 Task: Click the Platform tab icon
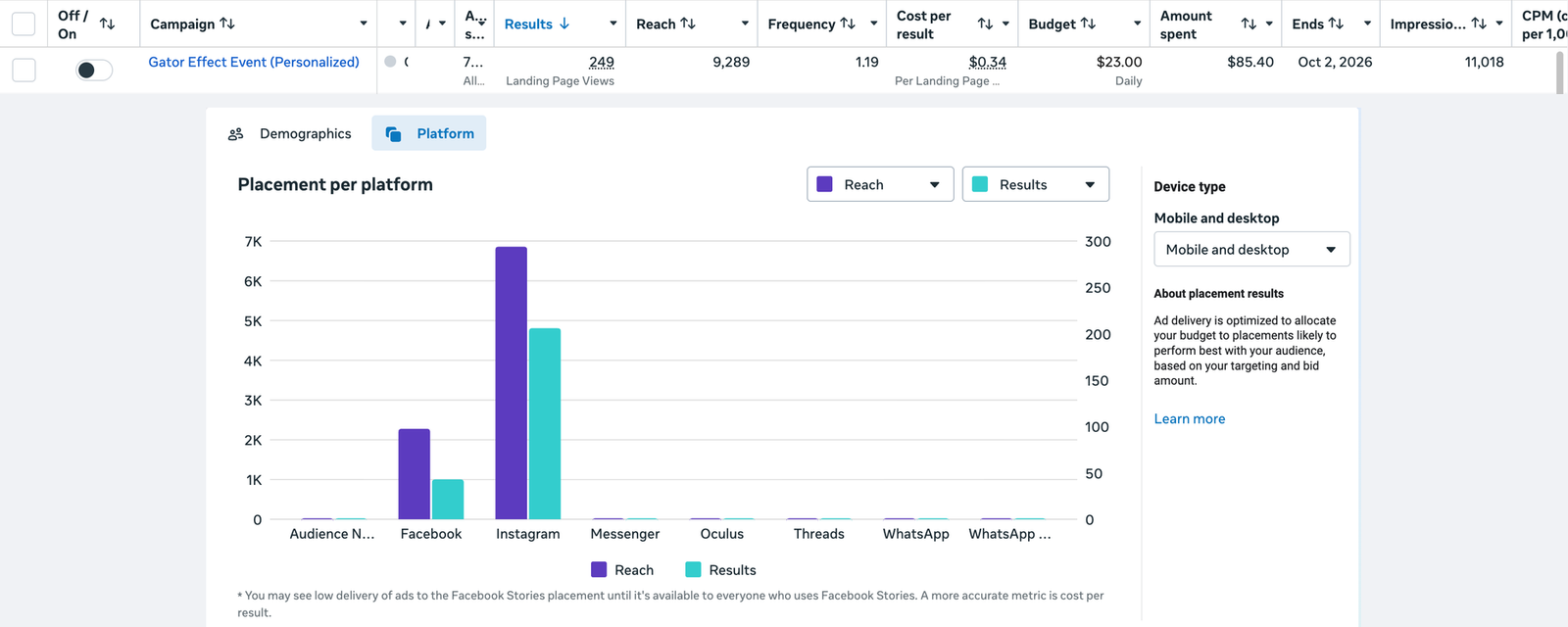pos(393,134)
